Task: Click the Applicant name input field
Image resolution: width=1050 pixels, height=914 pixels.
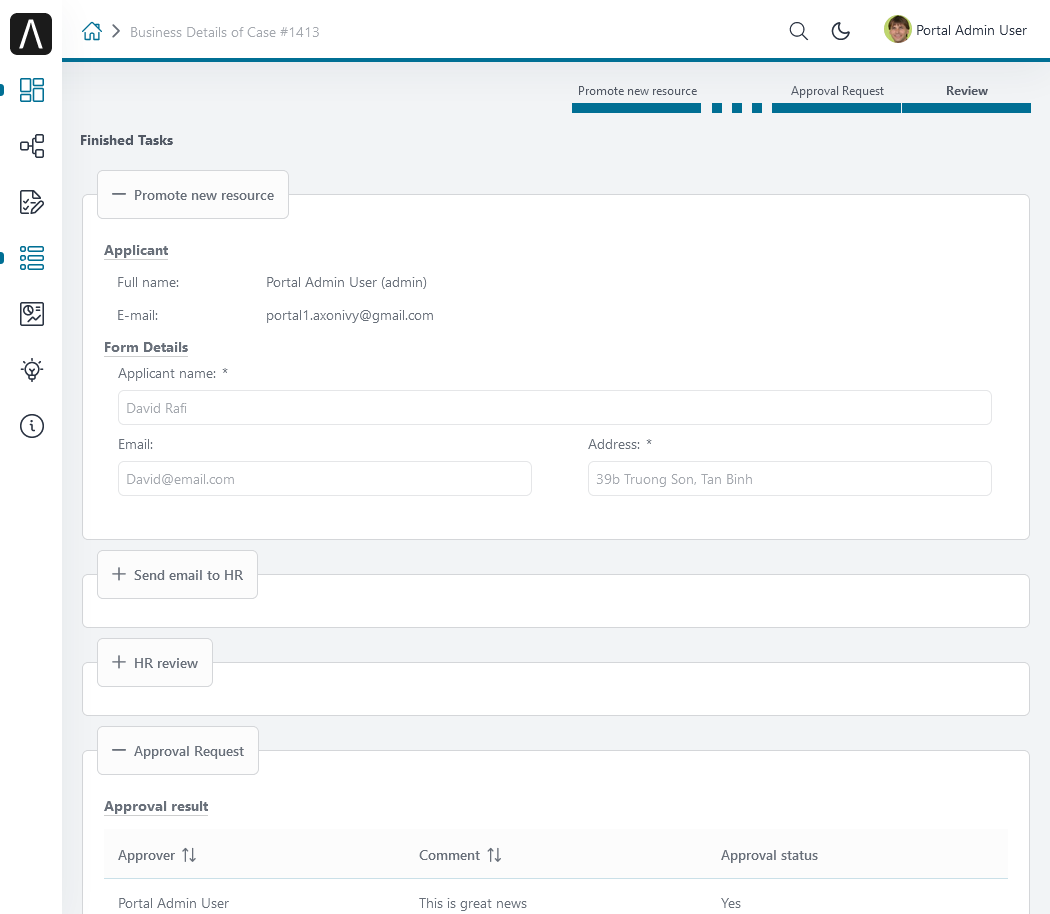Action: pos(554,408)
